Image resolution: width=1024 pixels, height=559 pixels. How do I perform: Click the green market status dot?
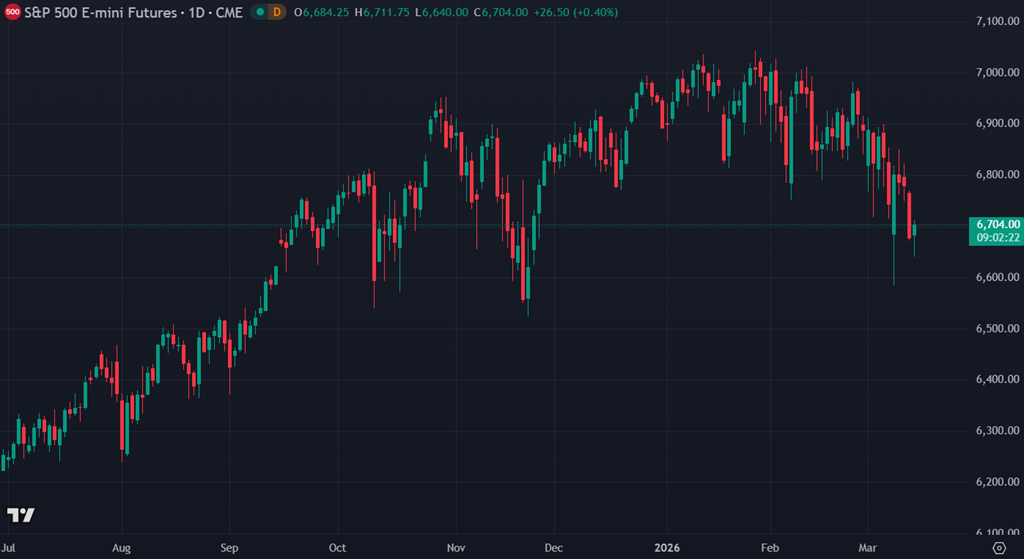coord(259,12)
